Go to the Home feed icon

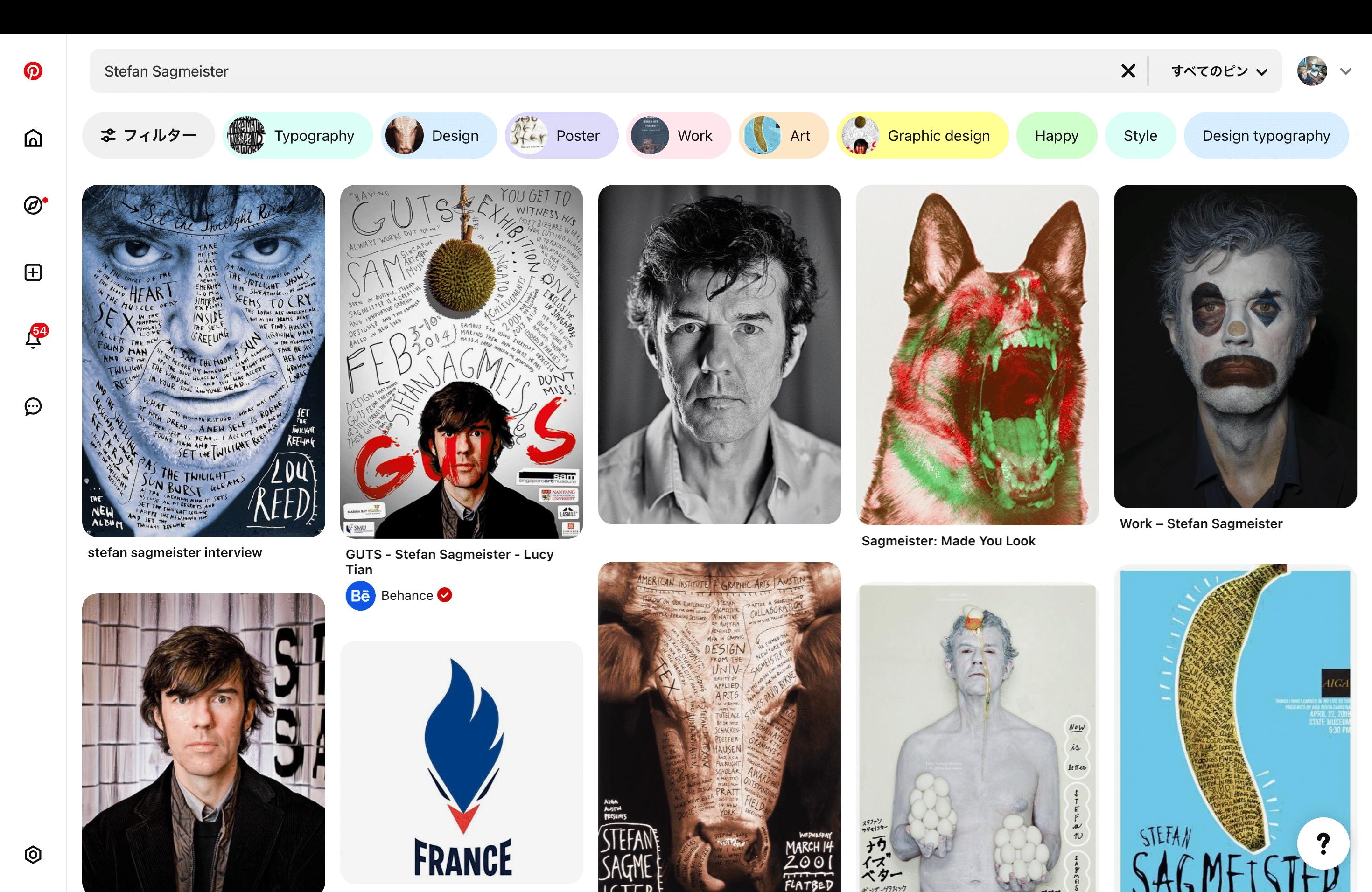coord(33,138)
